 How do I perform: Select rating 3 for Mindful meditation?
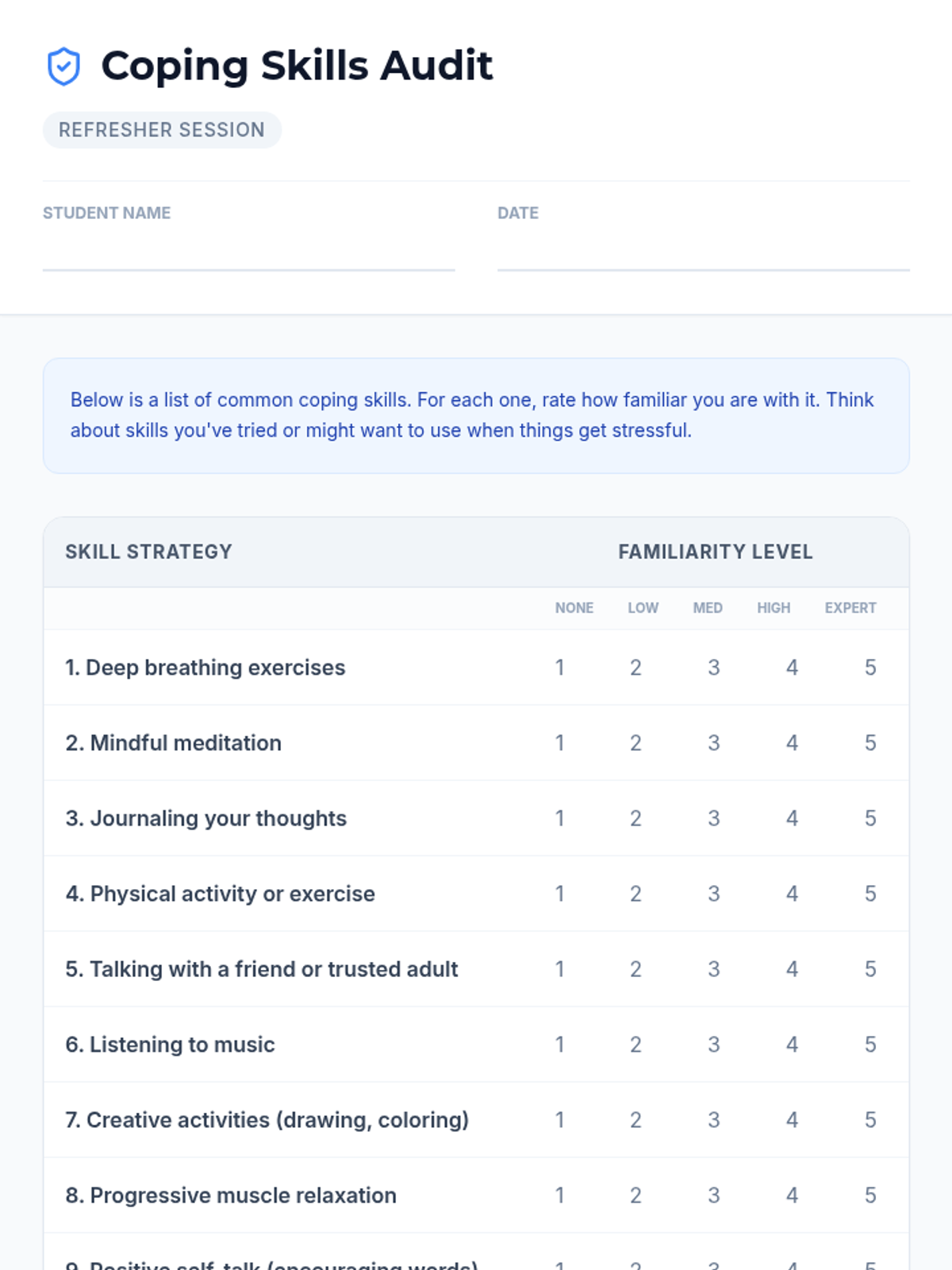(713, 743)
